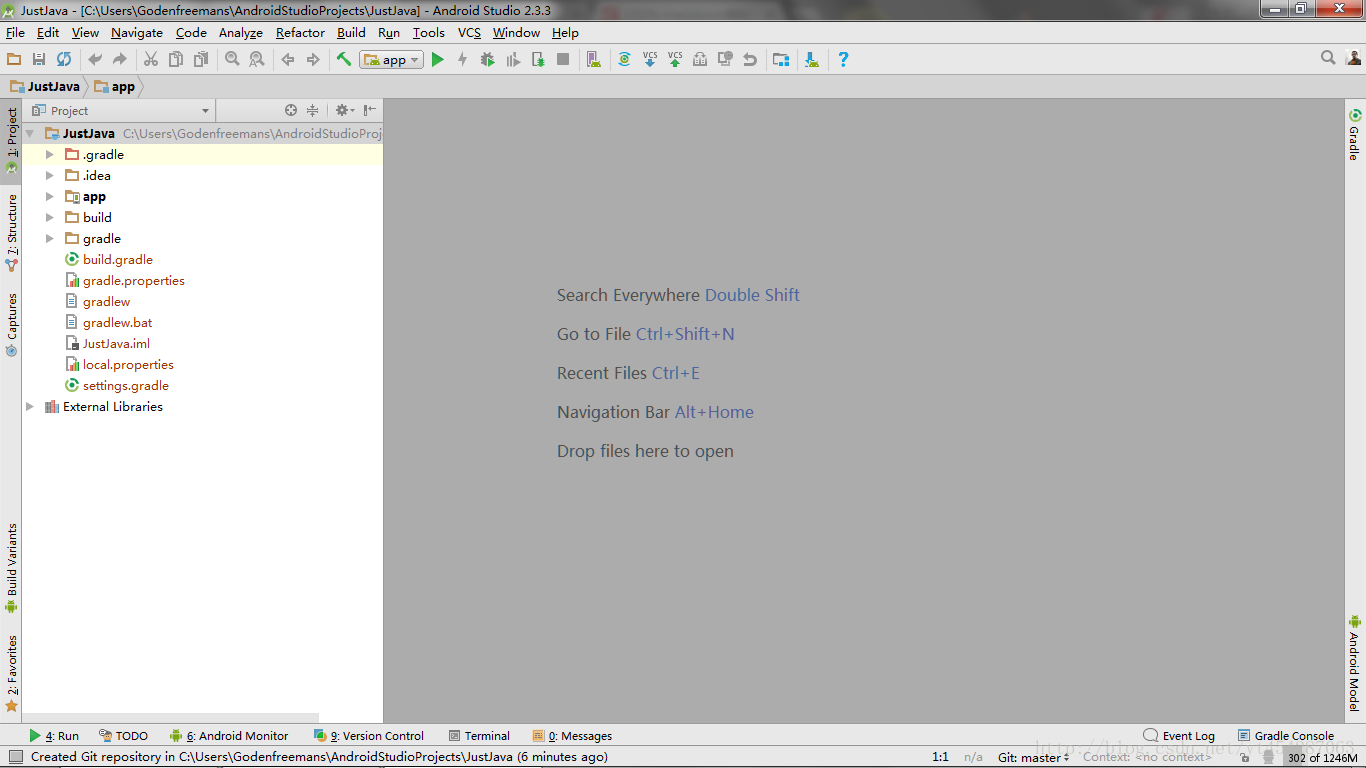Click Scroll from Source target icon

click(x=291, y=111)
